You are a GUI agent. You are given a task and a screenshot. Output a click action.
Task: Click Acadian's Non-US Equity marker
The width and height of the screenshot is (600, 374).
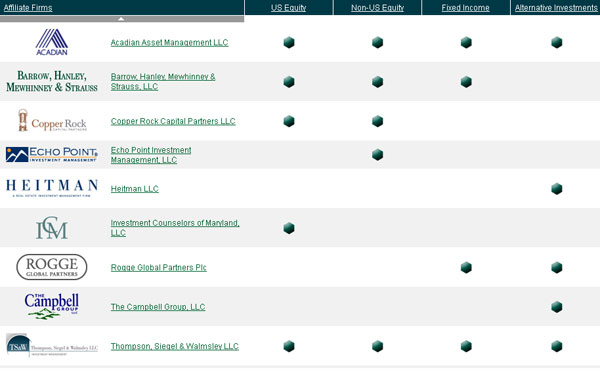[x=377, y=42]
